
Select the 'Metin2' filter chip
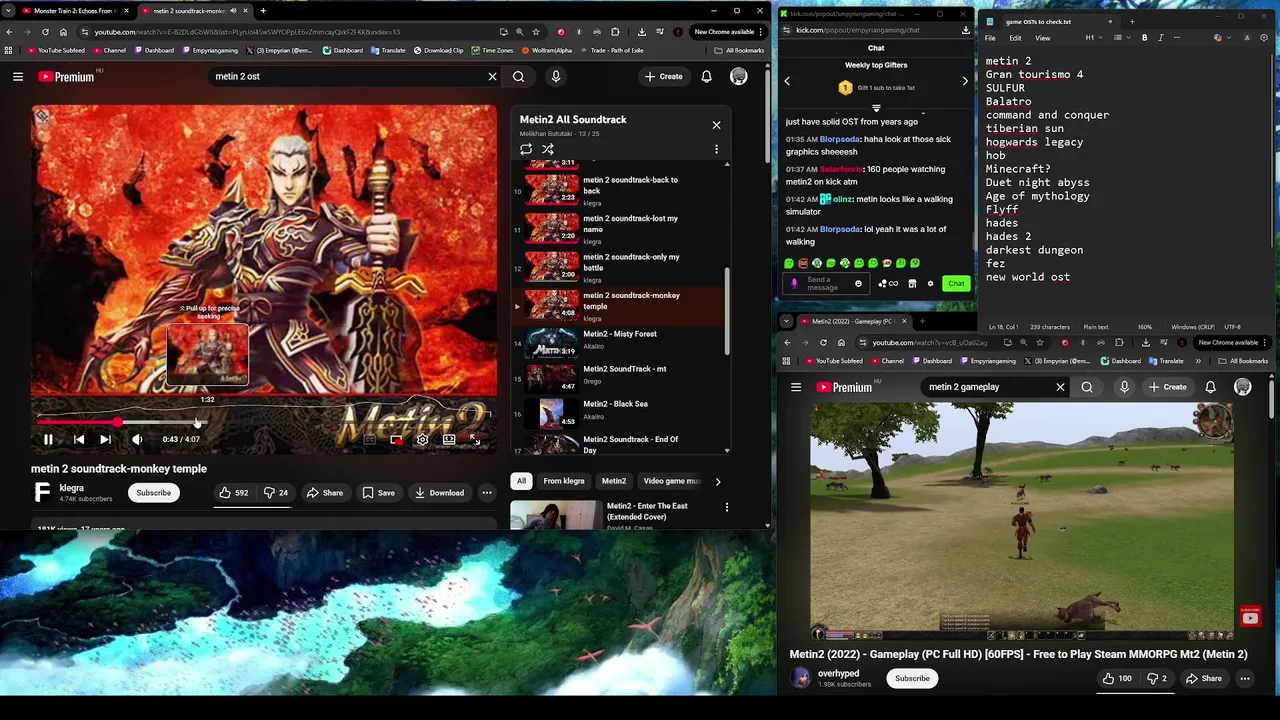pos(614,481)
